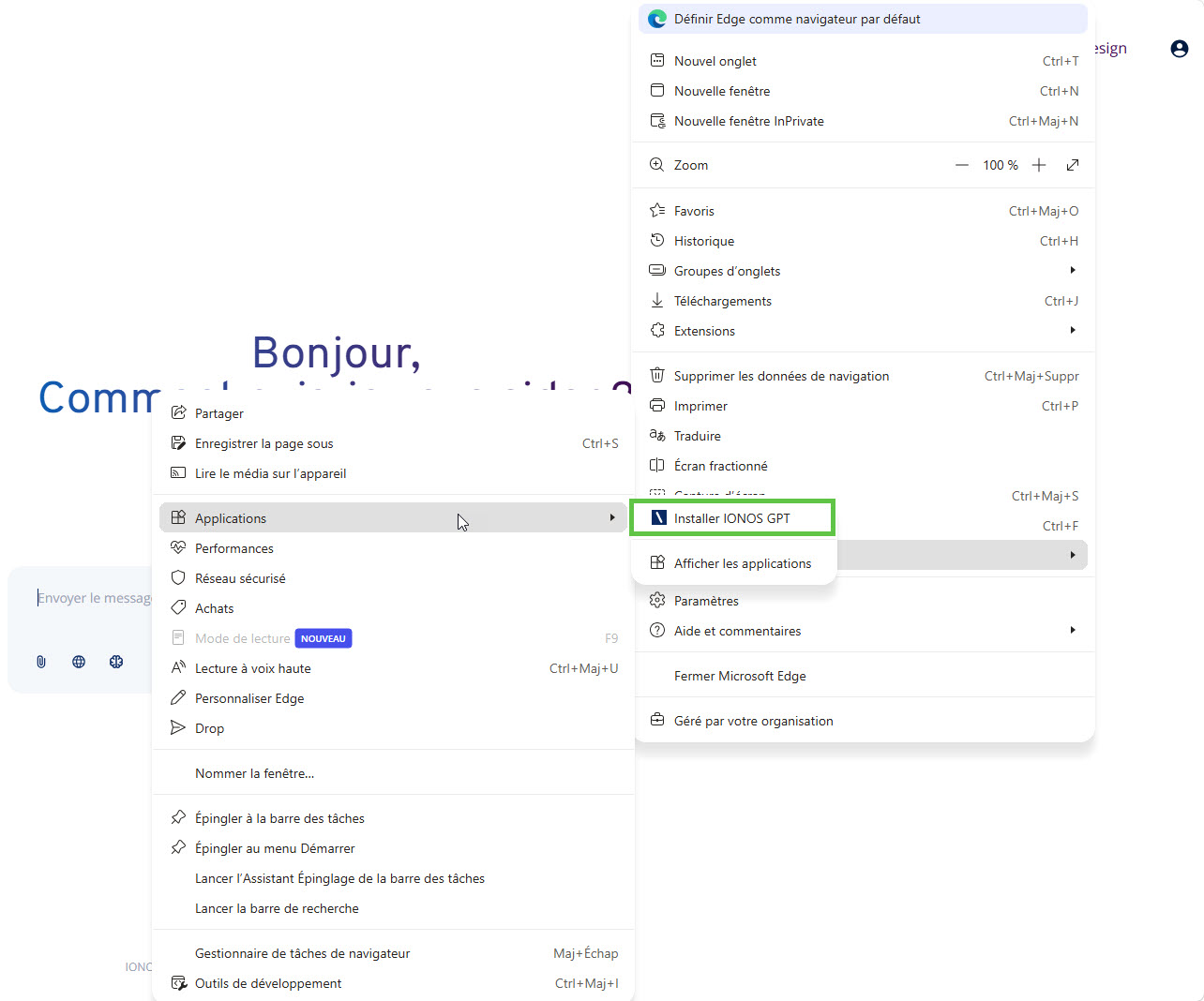The width and height of the screenshot is (1204, 1001).
Task: Select Lire le média sur l'appareil
Action: [x=393, y=473]
